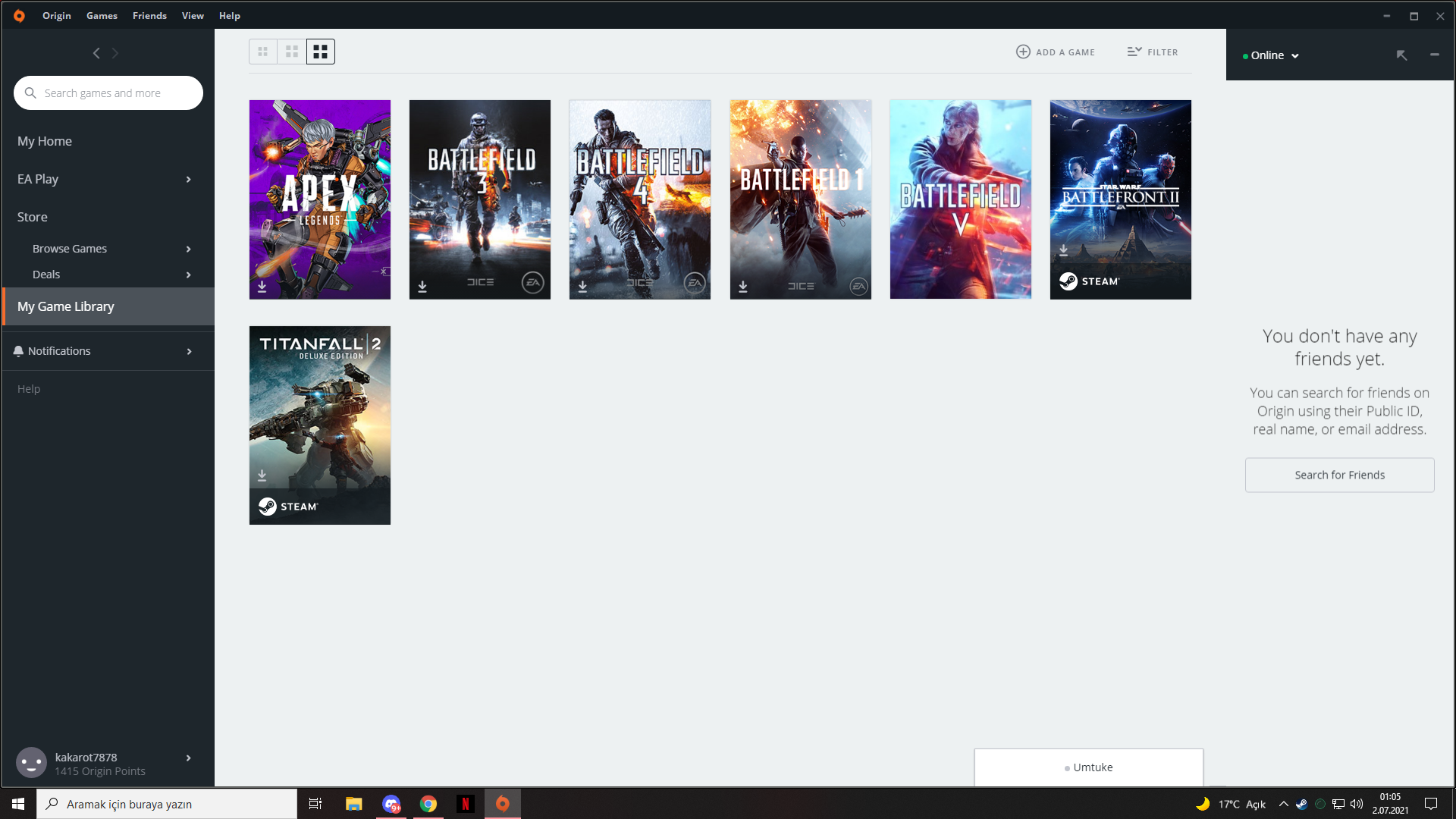
Task: Switch to small tile grid view
Action: coord(262,52)
